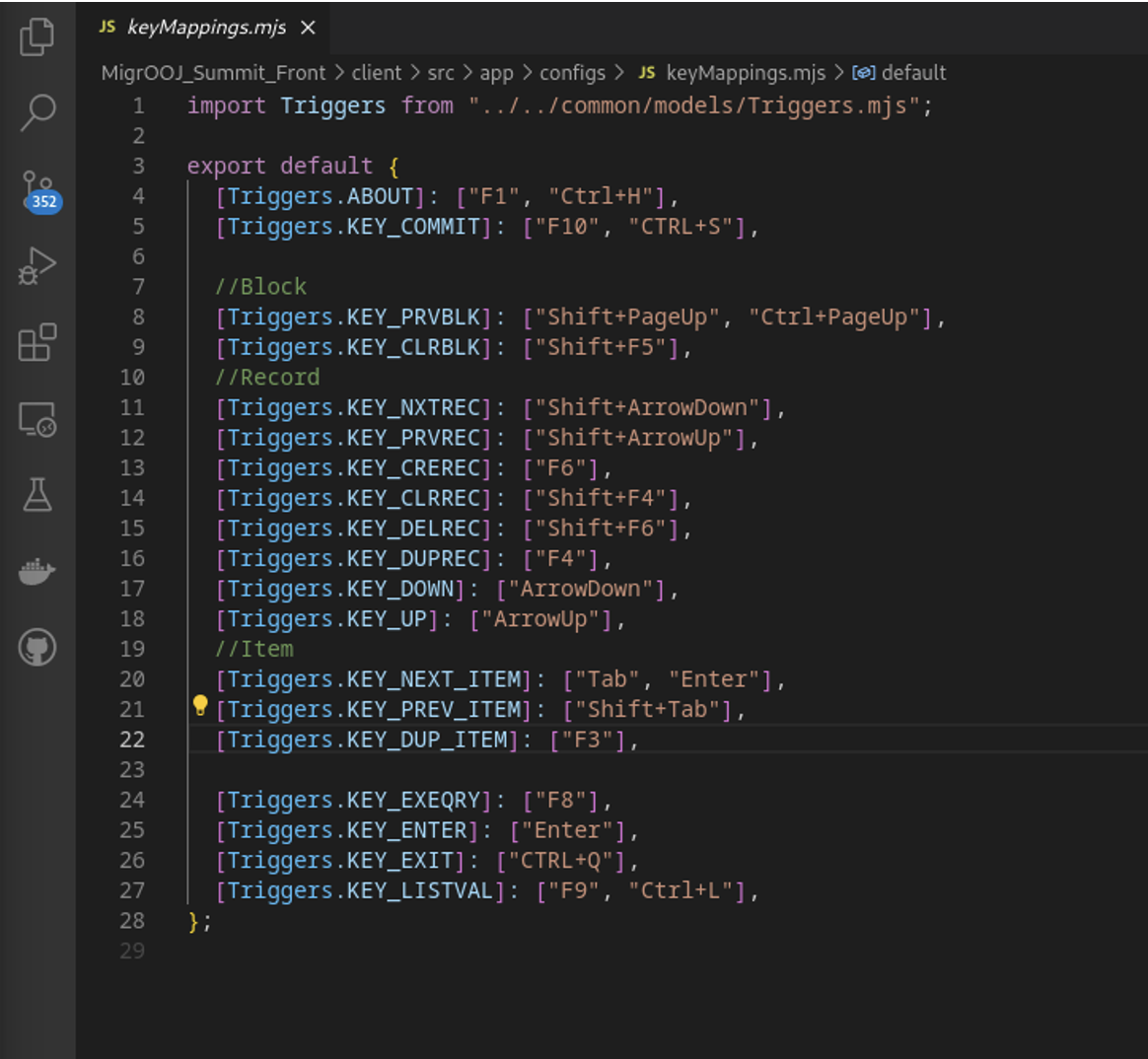Open the Remote Explorer view

[36, 419]
